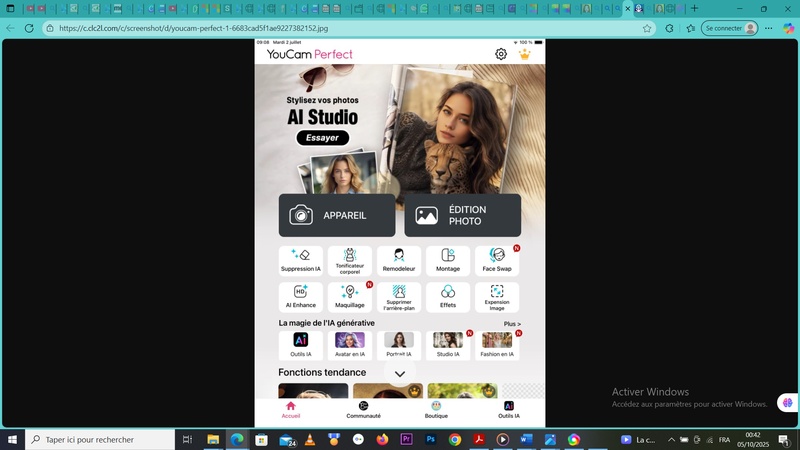
Task: Open the Suppression IA tool
Action: point(301,260)
